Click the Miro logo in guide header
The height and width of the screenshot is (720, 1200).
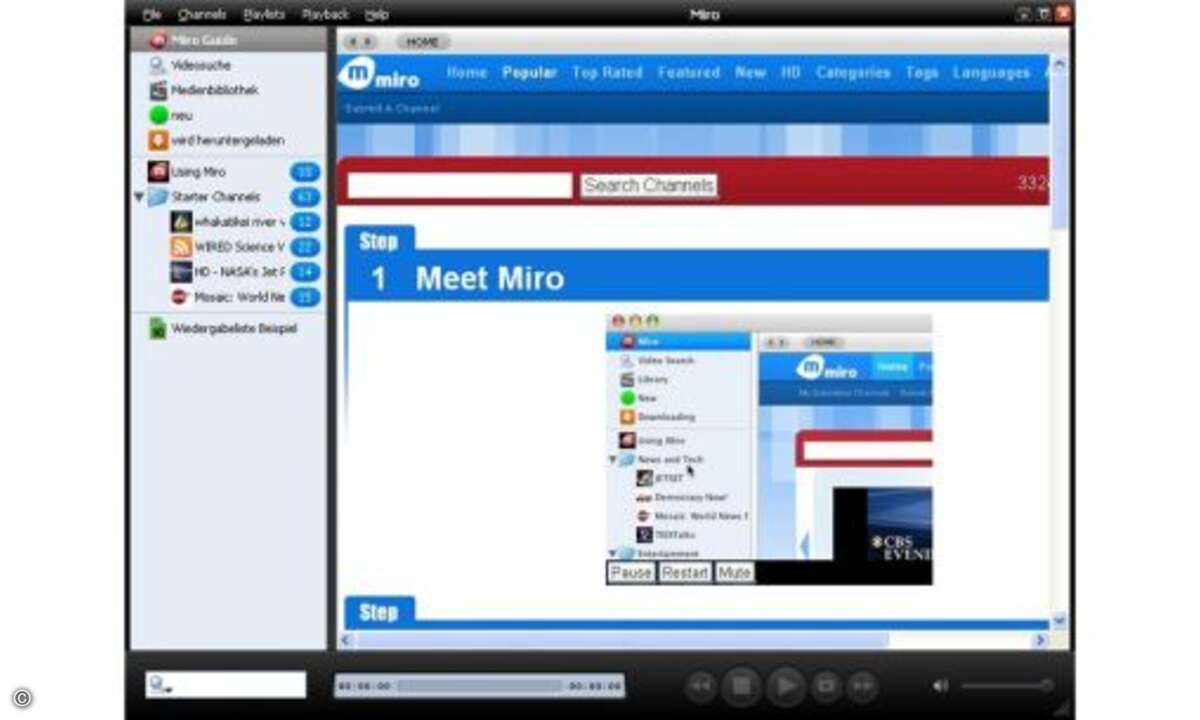click(x=379, y=74)
